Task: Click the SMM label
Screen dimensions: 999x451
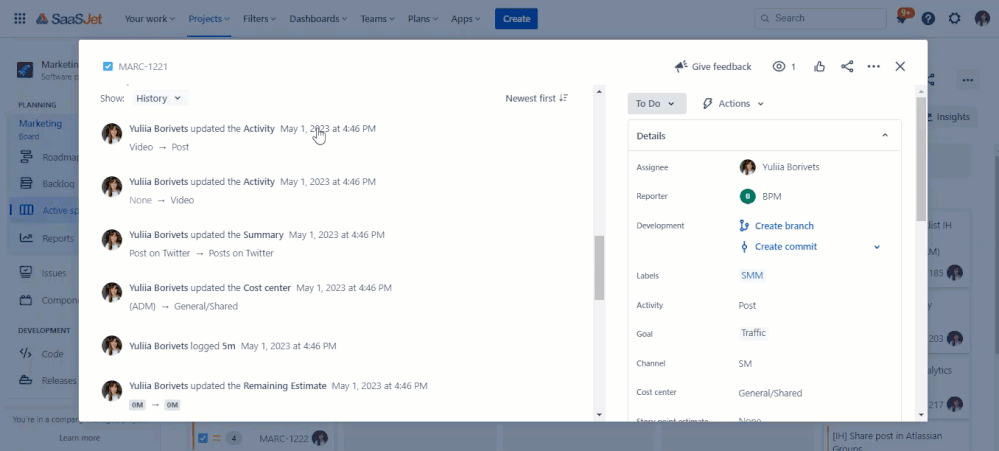Action: click(752, 275)
